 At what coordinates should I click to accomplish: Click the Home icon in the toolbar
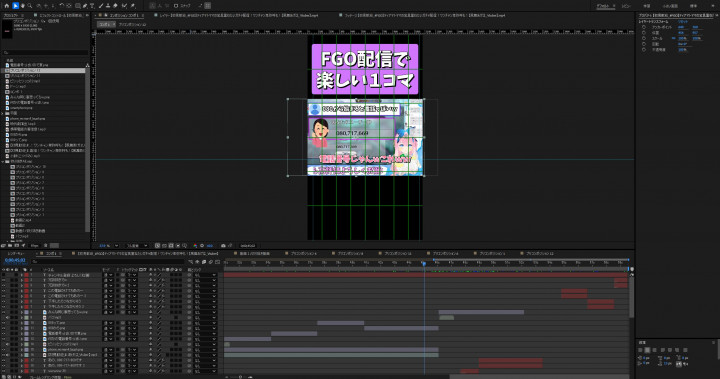(6, 6)
